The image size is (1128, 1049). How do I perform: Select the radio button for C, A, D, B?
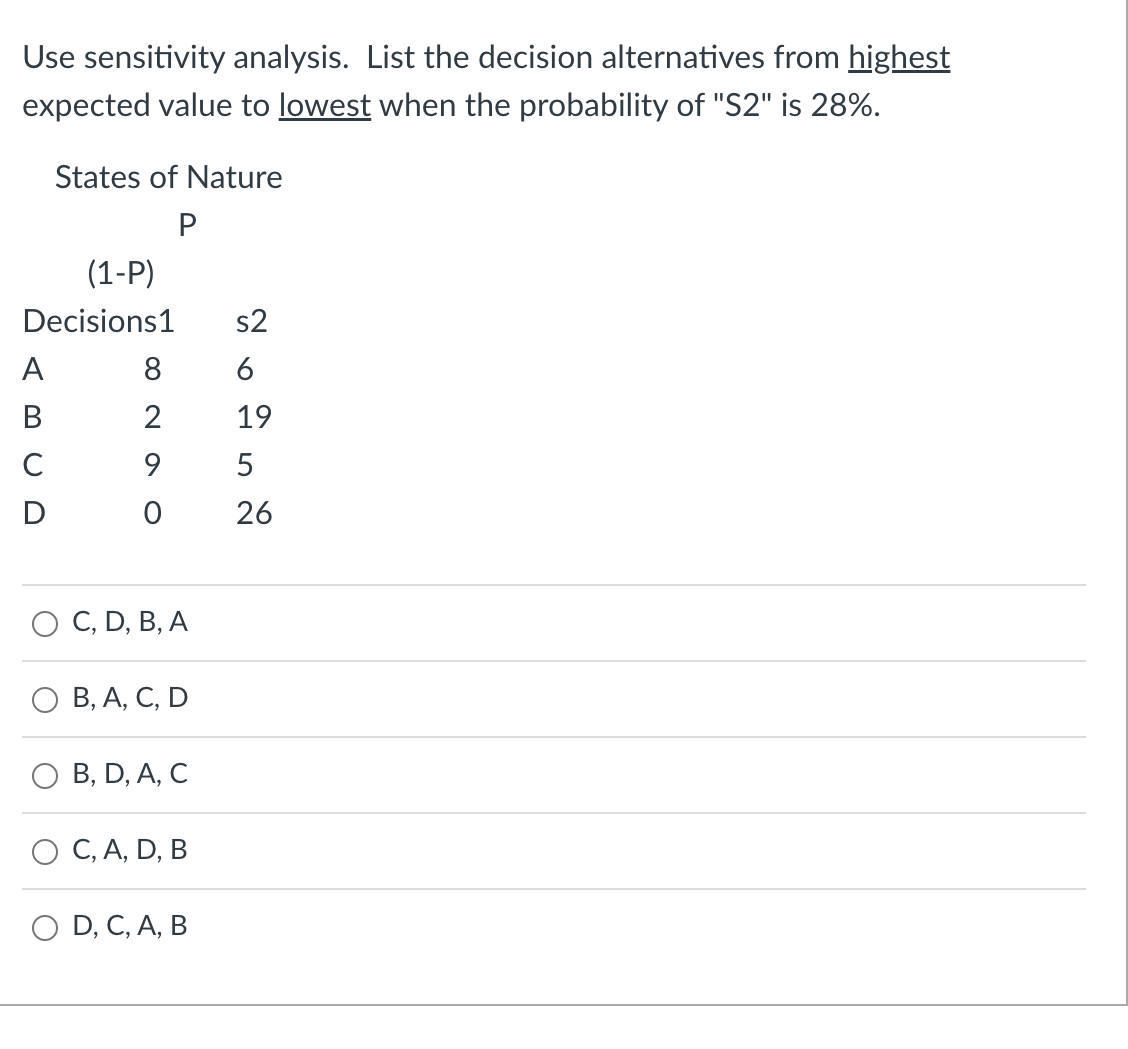(44, 851)
